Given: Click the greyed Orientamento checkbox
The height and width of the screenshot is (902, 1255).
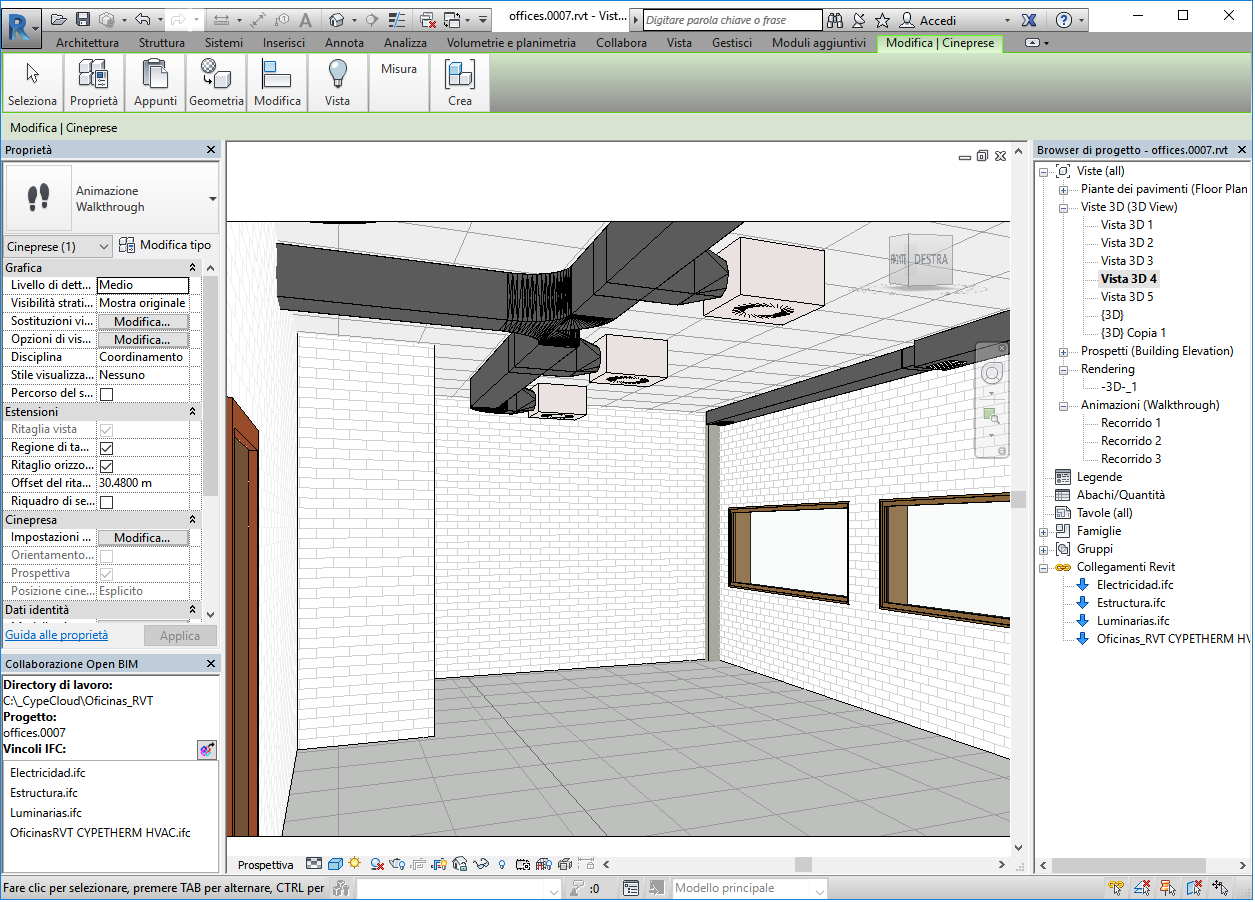Looking at the screenshot, I should [106, 556].
